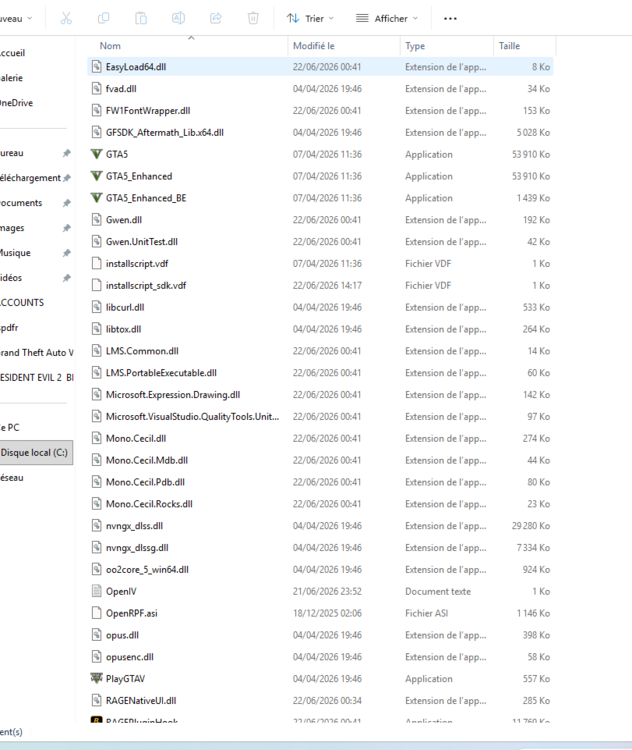Open RESIDENT EVIL 2 folder in sidebar
Screen dimensions: 632x750
(x=36, y=377)
